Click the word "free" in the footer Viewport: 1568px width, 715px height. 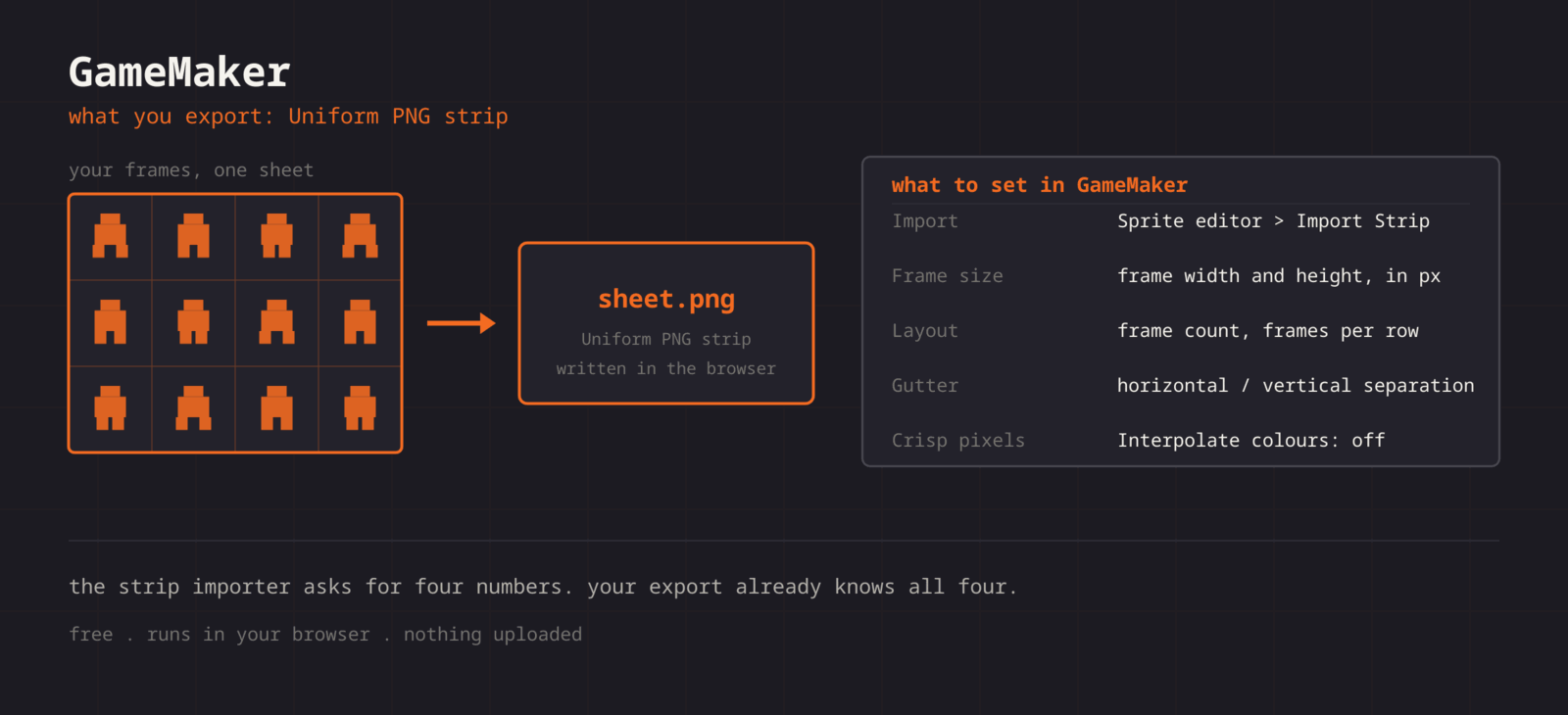91,635
